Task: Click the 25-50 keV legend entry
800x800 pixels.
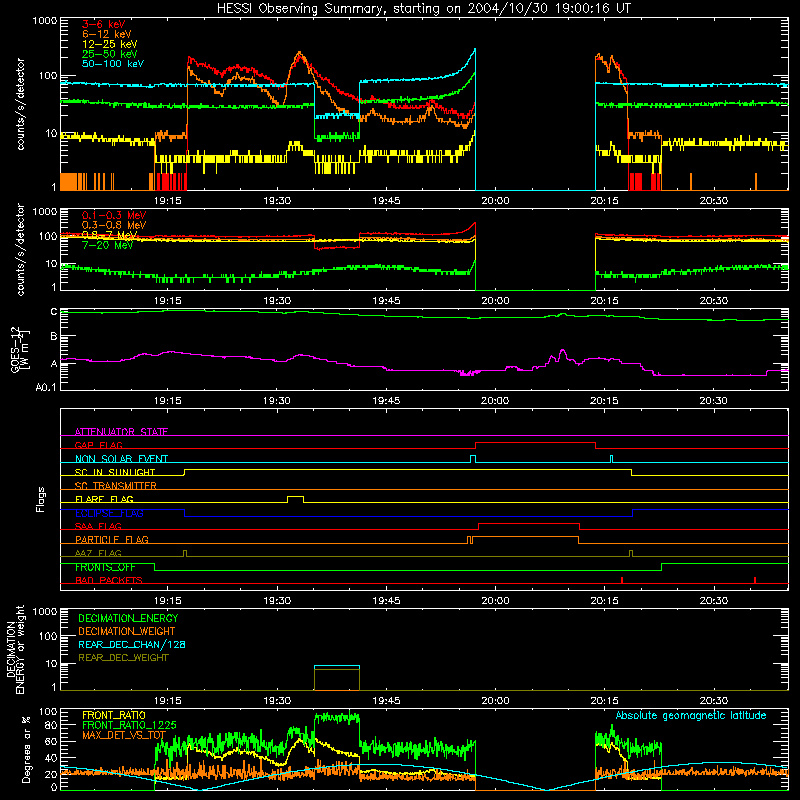Action: point(110,54)
